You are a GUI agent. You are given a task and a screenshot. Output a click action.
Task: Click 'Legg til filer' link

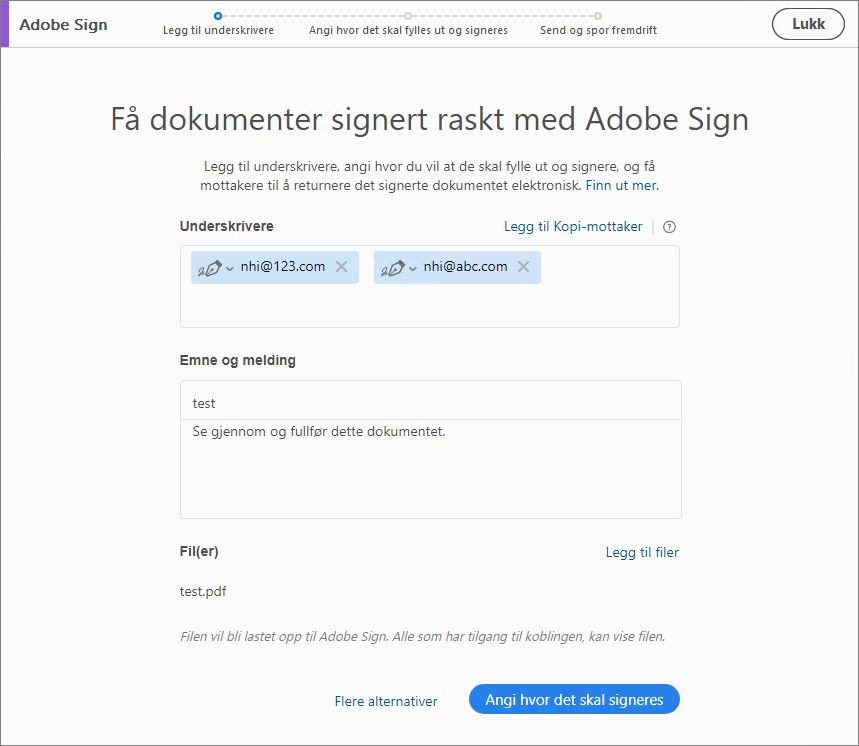(642, 552)
